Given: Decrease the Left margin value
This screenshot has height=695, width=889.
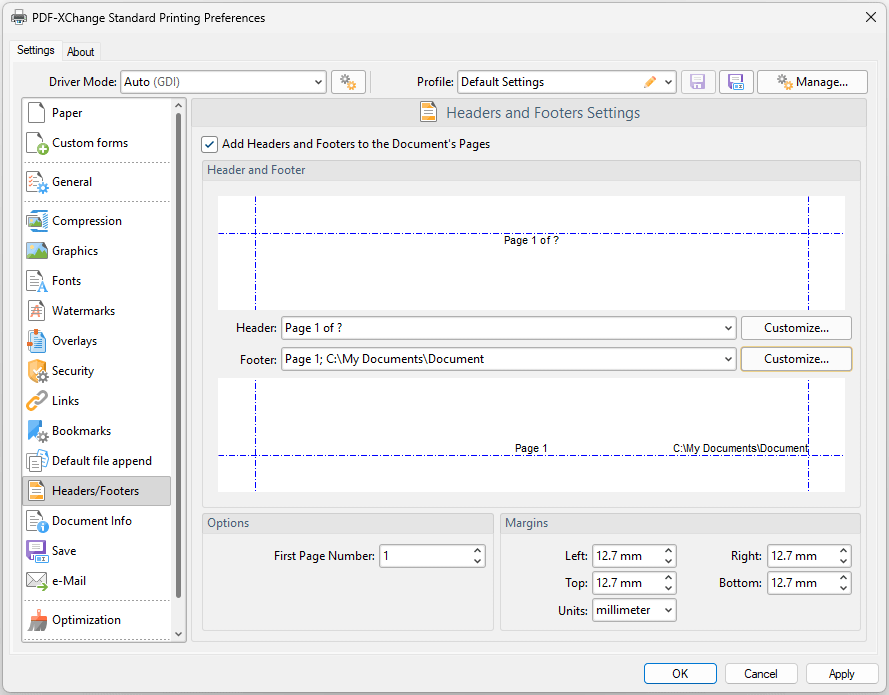Looking at the screenshot, I should (669, 561).
